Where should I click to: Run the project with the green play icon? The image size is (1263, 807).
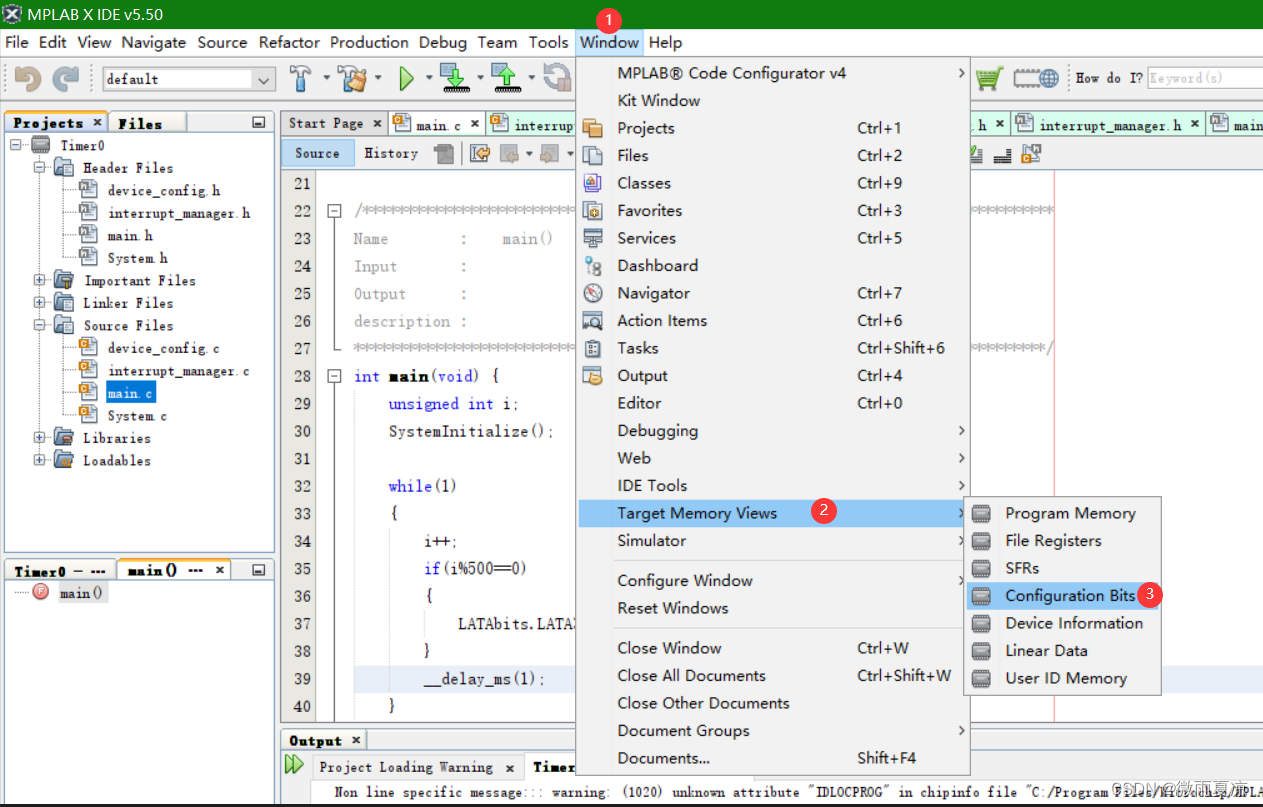(406, 78)
